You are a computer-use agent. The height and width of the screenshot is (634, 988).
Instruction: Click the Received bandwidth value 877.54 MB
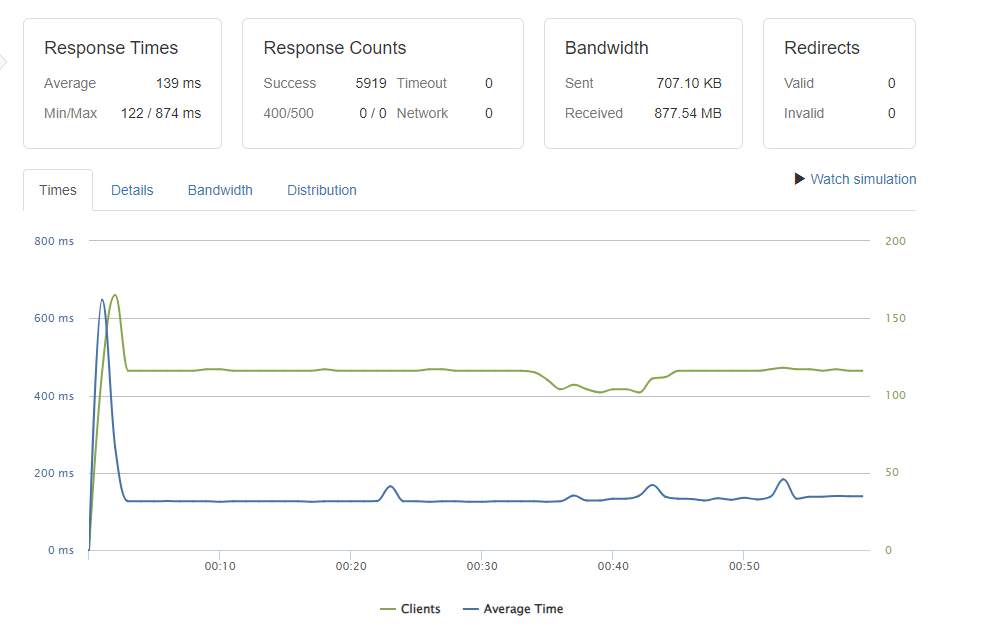(x=687, y=113)
